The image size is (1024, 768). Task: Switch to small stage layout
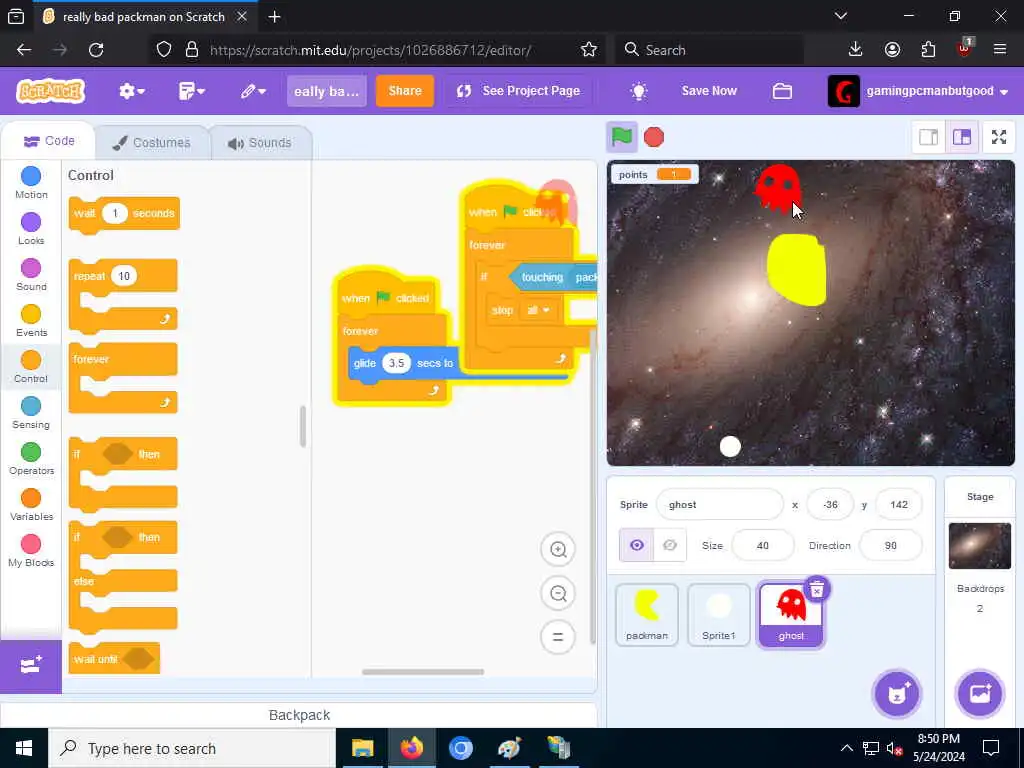928,137
